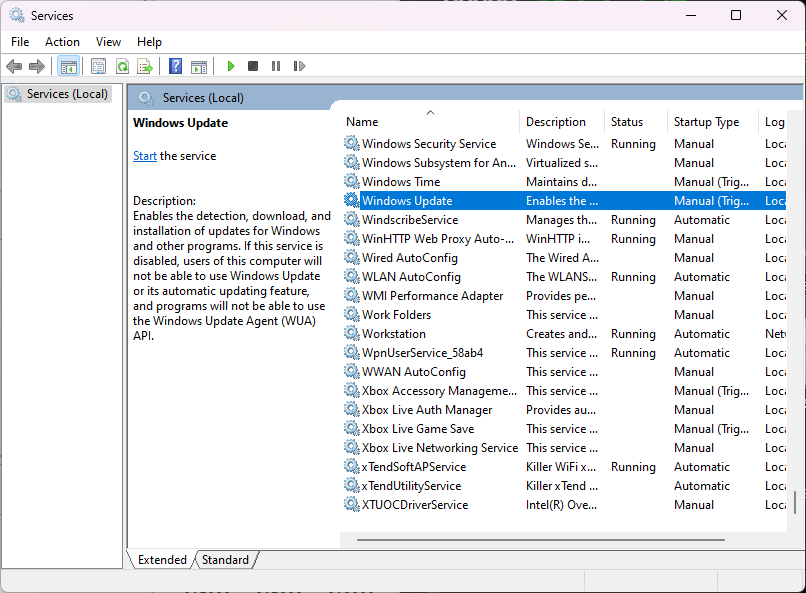Click the Forward arrow toolbar icon
The height and width of the screenshot is (593, 806).
point(37,66)
